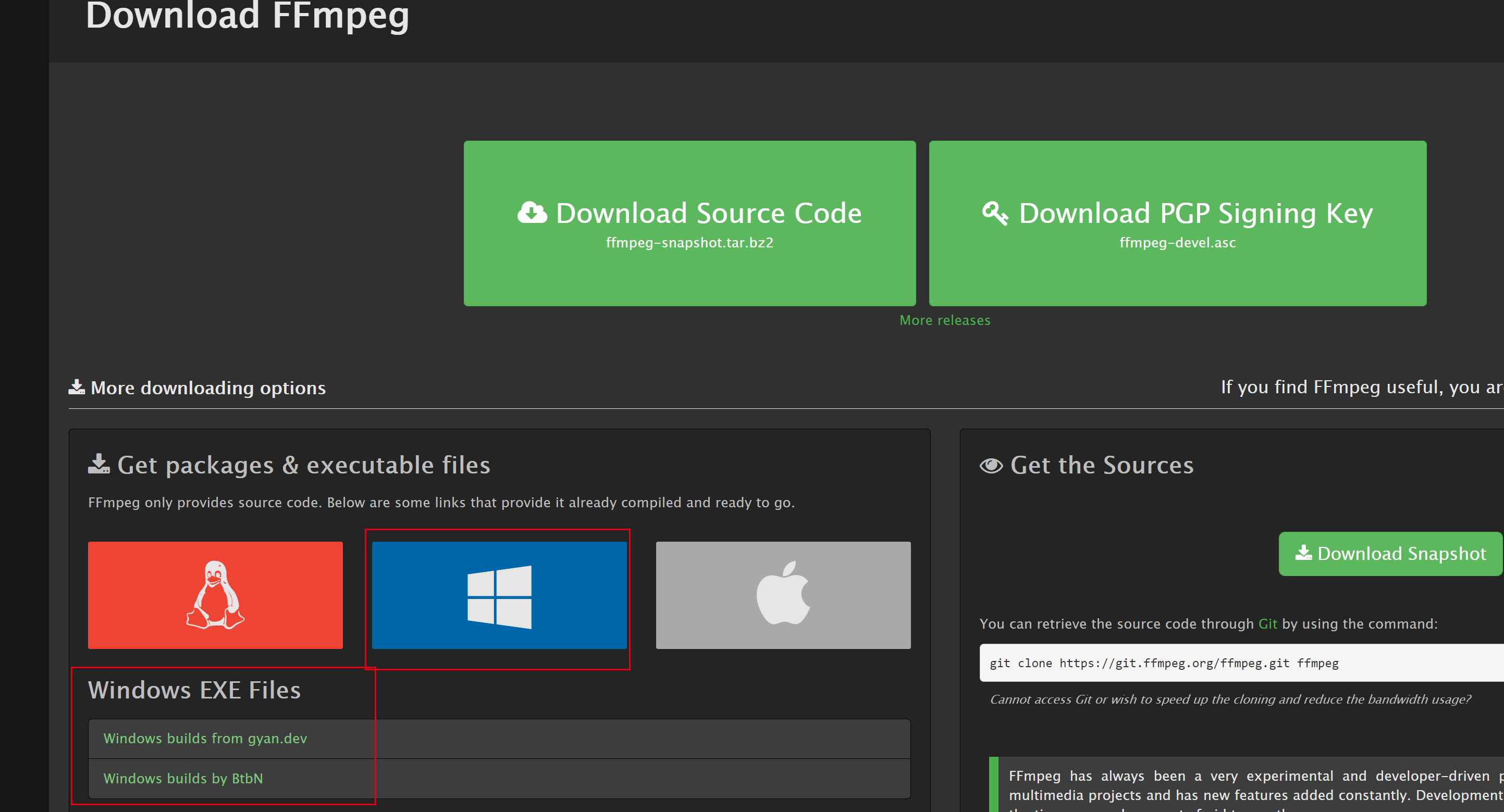The height and width of the screenshot is (812, 1504).
Task: Click ffmpeg-snapshot.tar.bz2 filename text
Action: coord(689,243)
